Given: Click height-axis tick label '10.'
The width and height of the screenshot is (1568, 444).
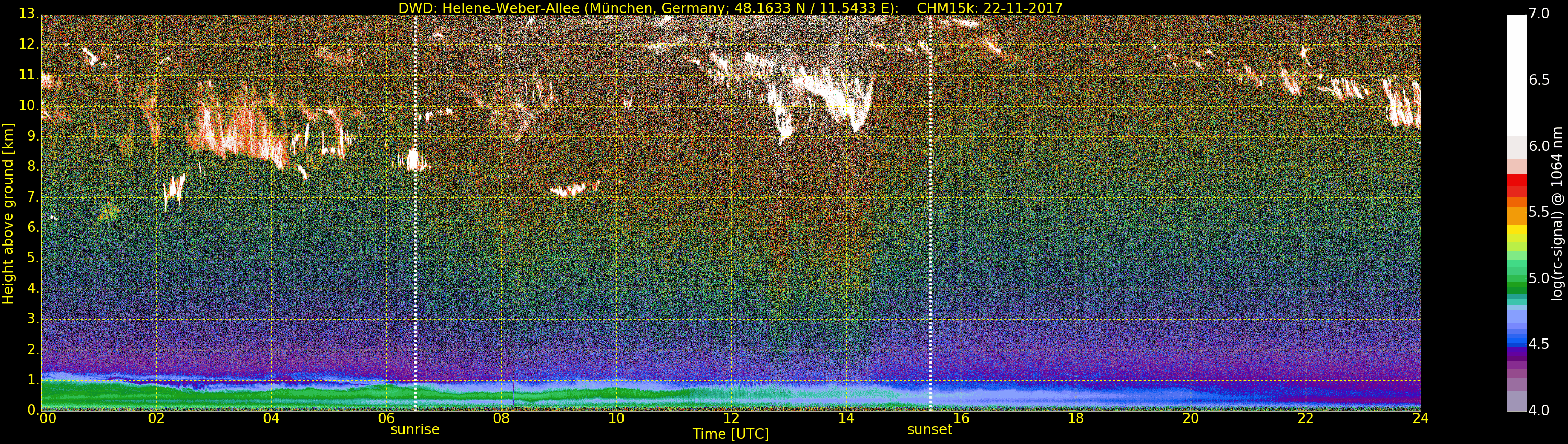Looking at the screenshot, I should pyautogui.click(x=29, y=105).
